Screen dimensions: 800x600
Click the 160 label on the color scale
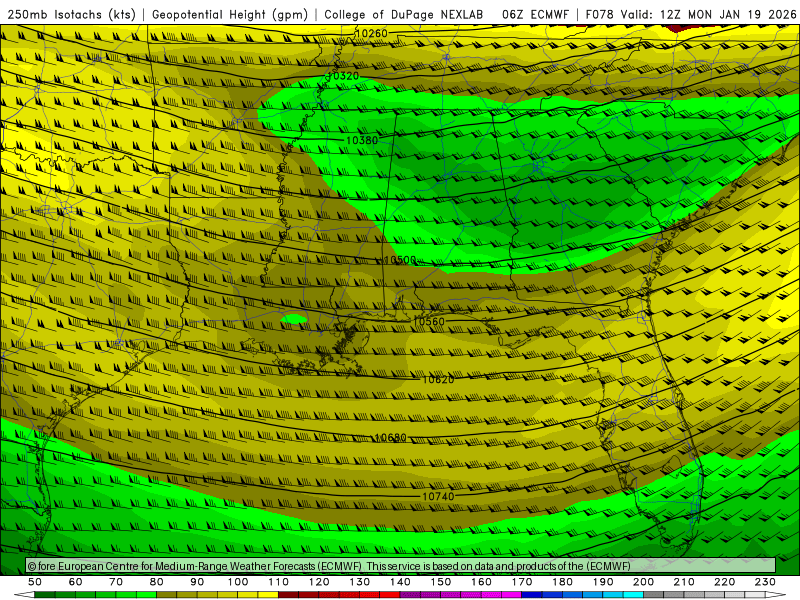tap(481, 582)
